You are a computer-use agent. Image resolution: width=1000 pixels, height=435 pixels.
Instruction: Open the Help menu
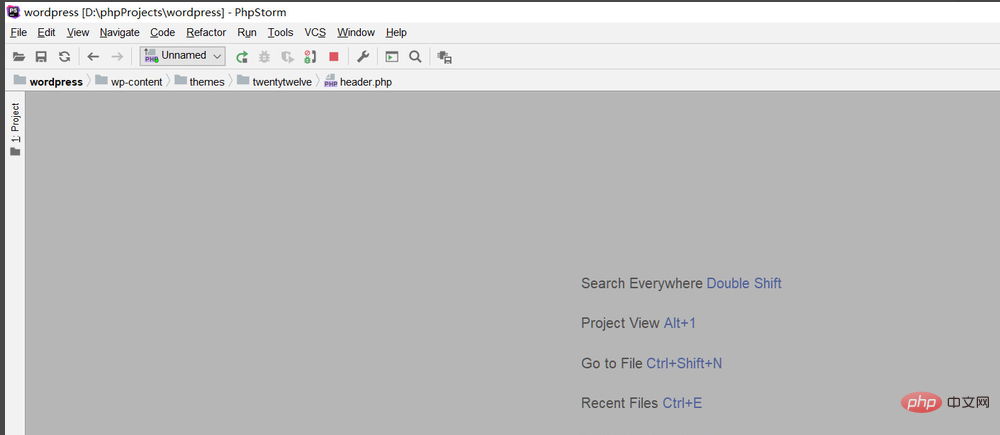[396, 32]
